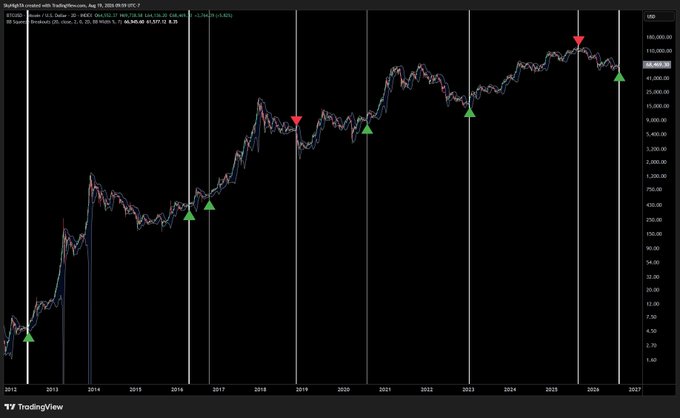Click the 3,200.00 price scale label
The image size is (680, 418).
[657, 149]
